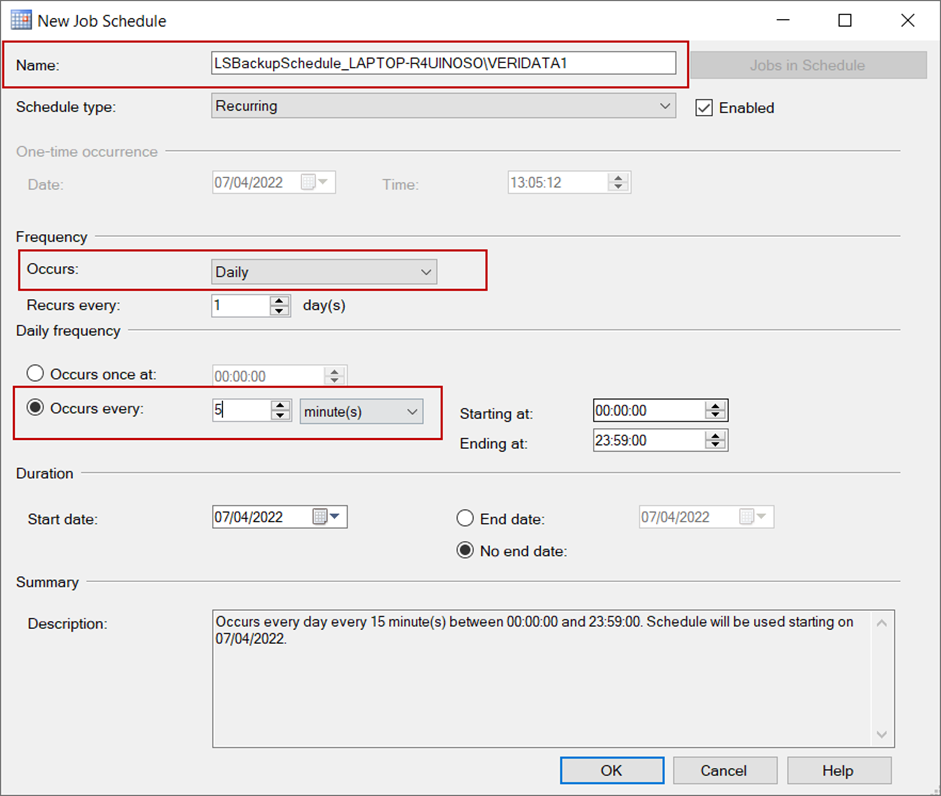
Task: Confirm the schedule with the OK button
Action: (x=612, y=770)
